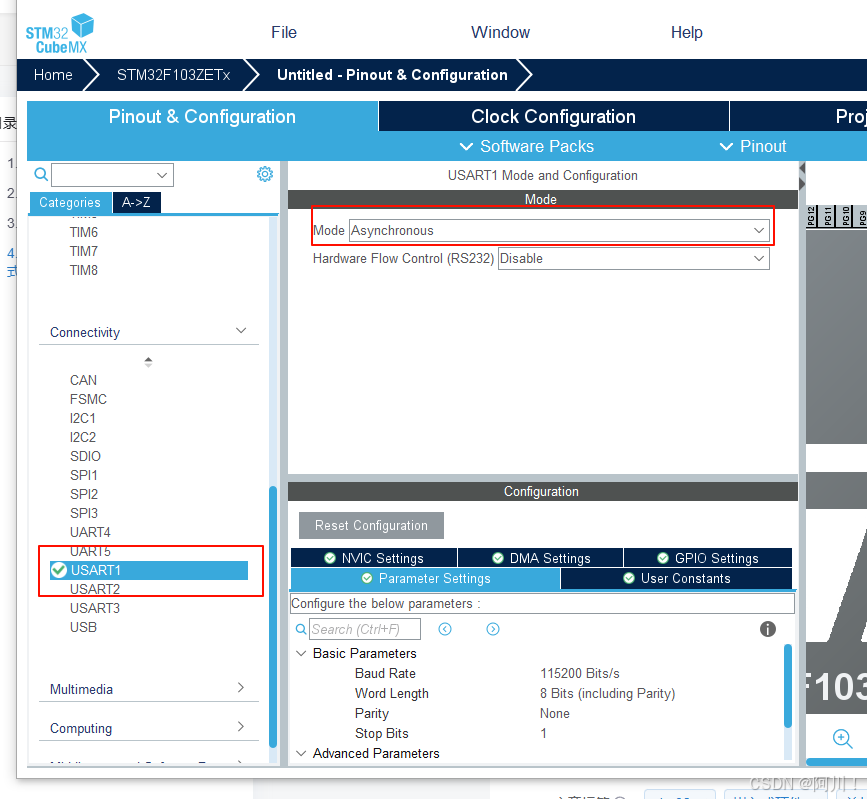Select TIM6 in the peripheral list
The width and height of the screenshot is (867, 799).
point(83,232)
